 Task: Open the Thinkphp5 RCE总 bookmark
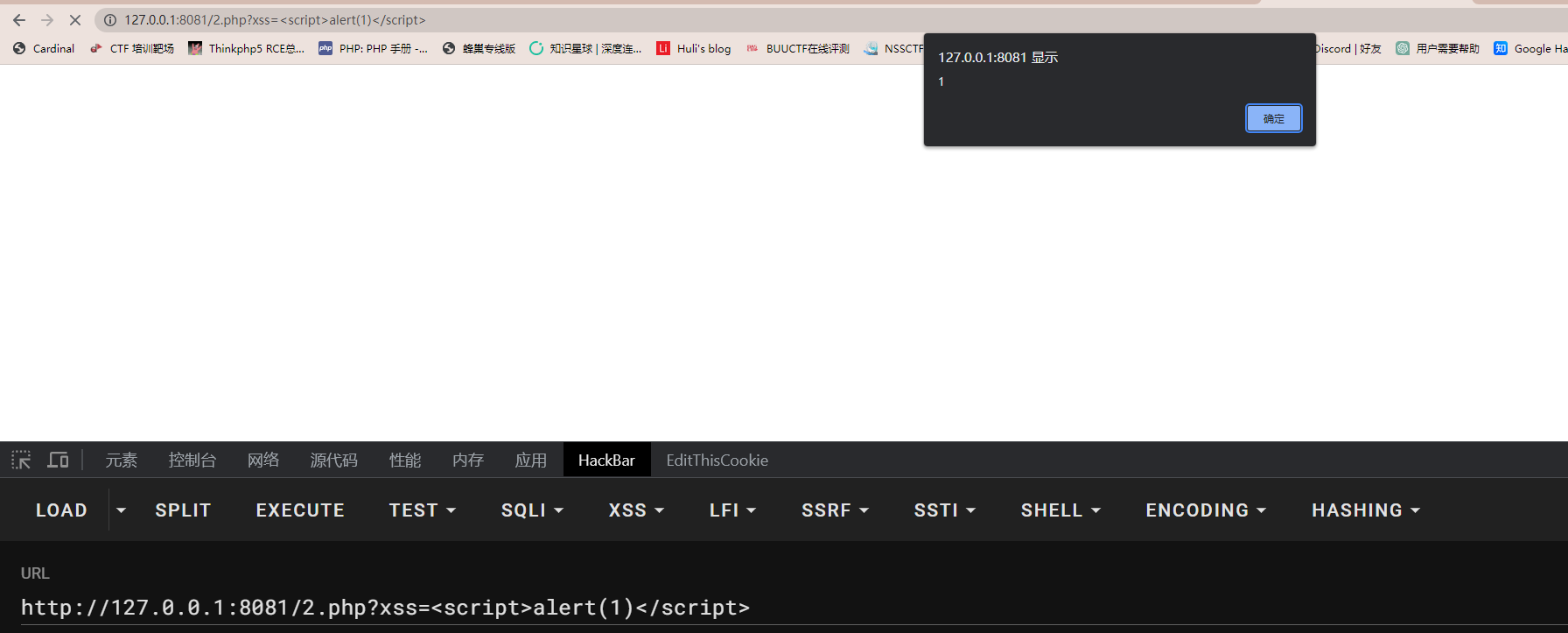pos(247,49)
